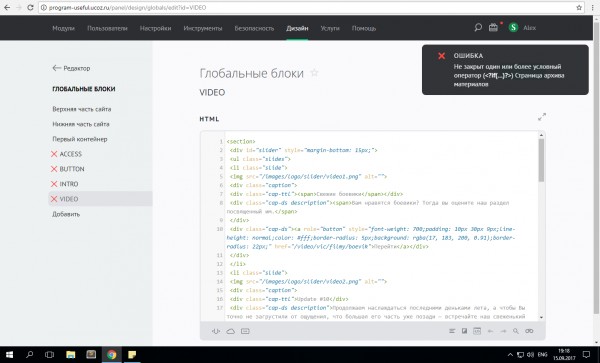
Task: Click the text align lines icon in editor toolbar
Action: coord(452,331)
